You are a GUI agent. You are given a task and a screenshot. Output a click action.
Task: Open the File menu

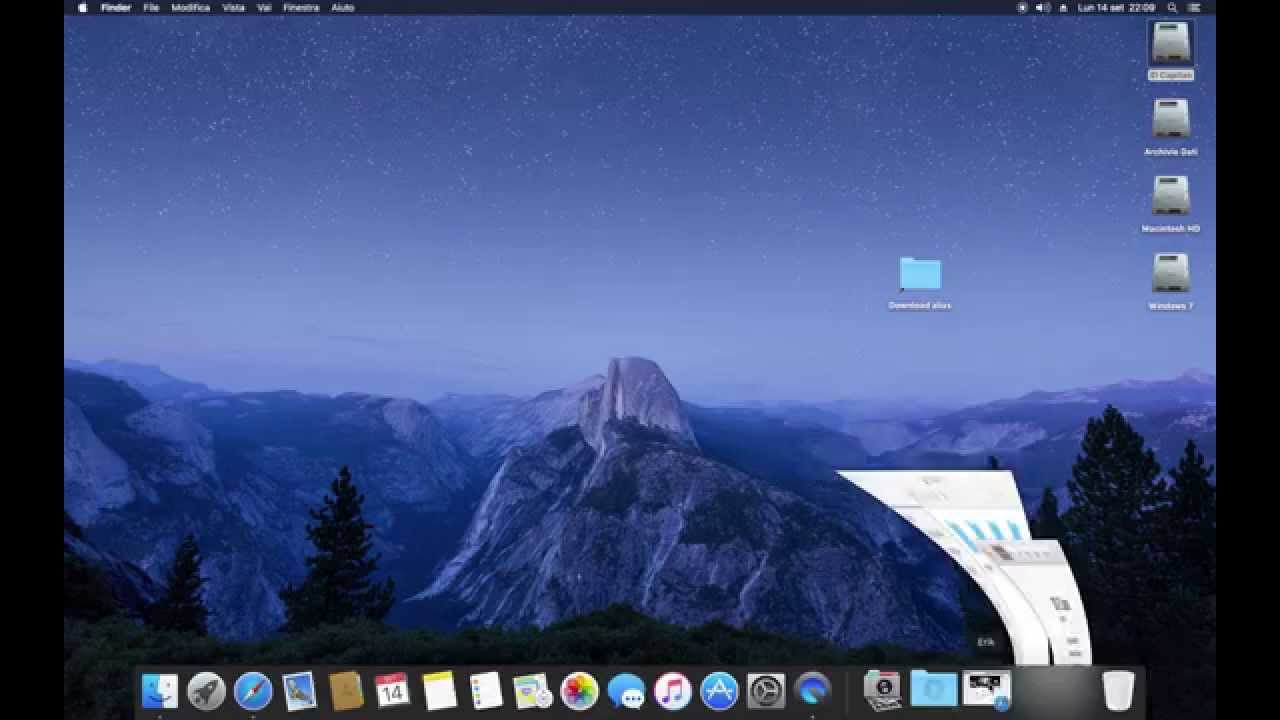151,7
